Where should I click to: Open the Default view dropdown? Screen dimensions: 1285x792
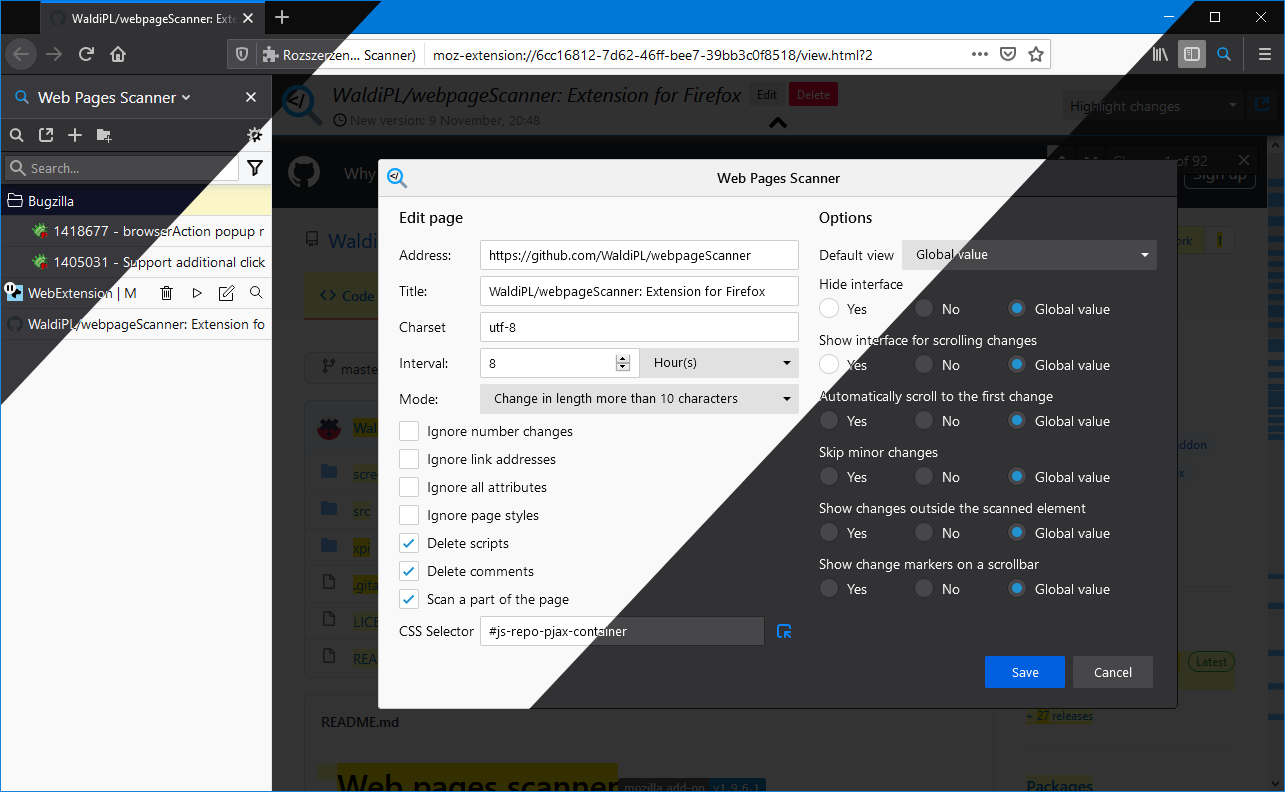point(1029,255)
